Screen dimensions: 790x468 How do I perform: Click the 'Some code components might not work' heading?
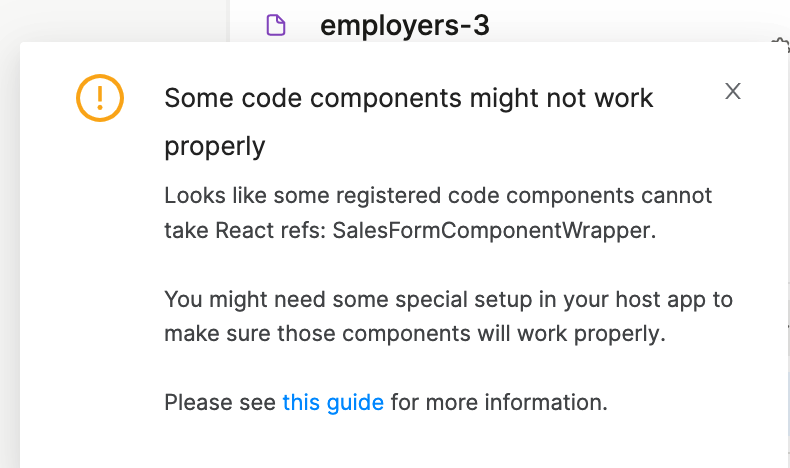409,98
